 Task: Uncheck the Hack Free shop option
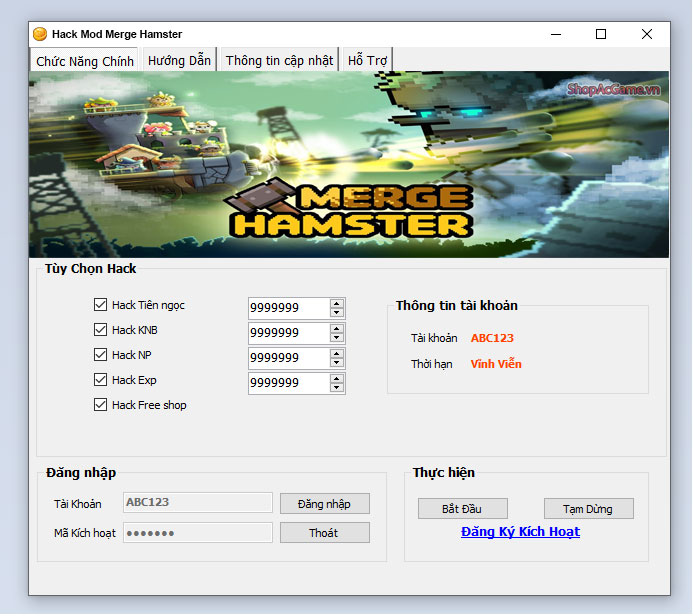click(100, 405)
